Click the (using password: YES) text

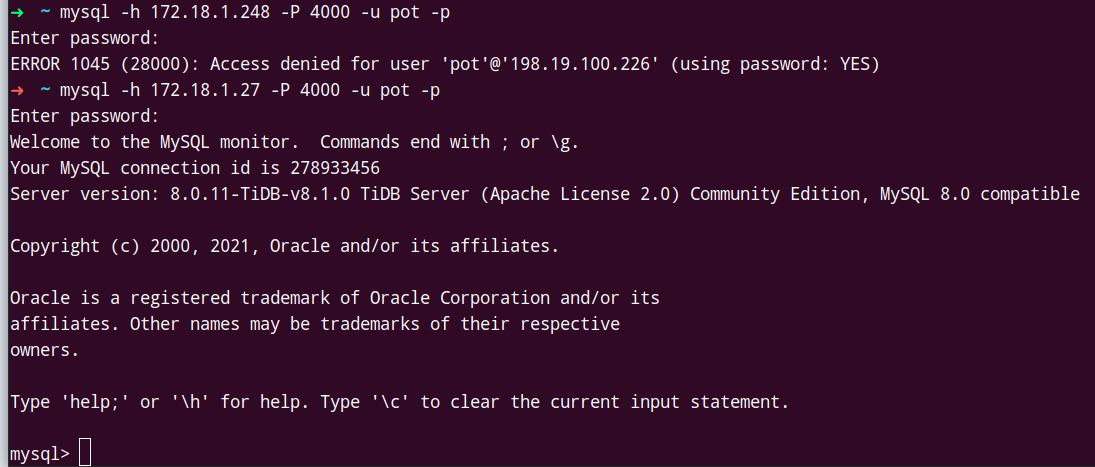(x=775, y=65)
